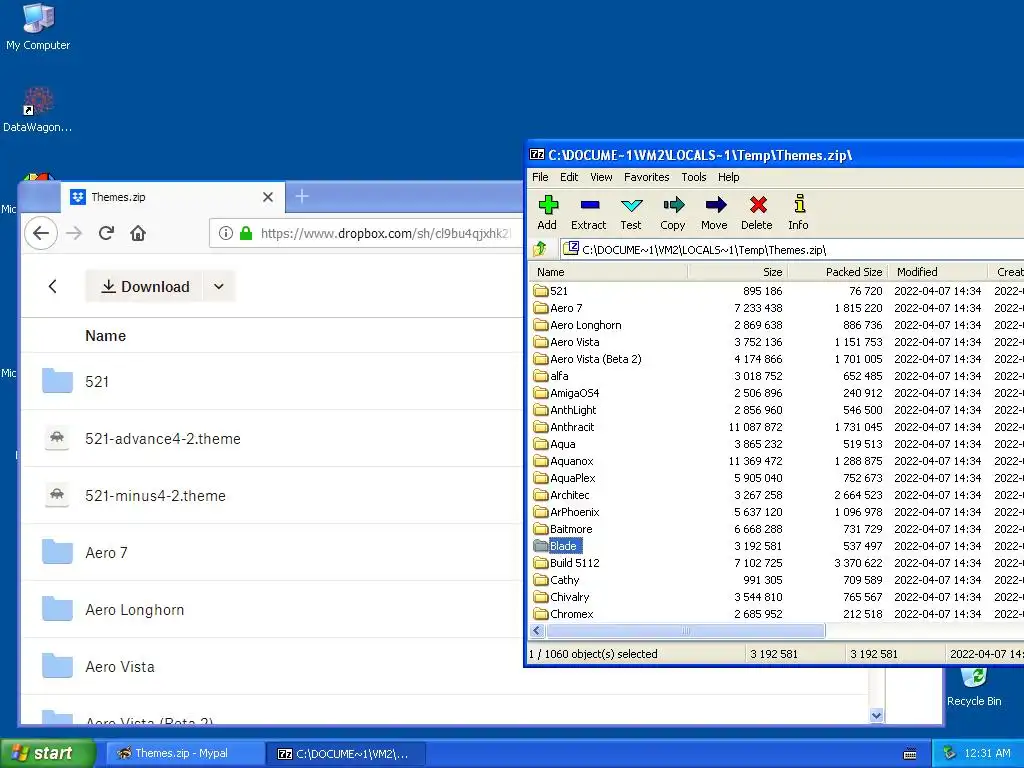Click the browser URL address bar
This screenshot has width=1024, height=768.
tap(366, 233)
